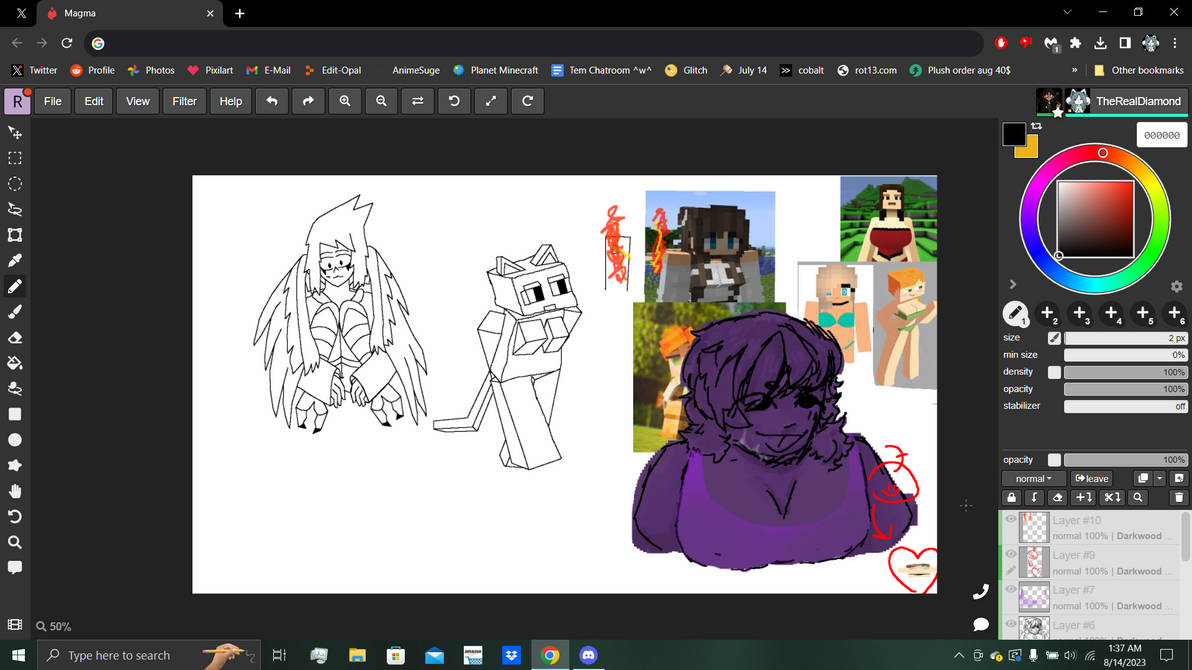Select the Eraser tool
This screenshot has height=670, width=1192.
coord(14,338)
